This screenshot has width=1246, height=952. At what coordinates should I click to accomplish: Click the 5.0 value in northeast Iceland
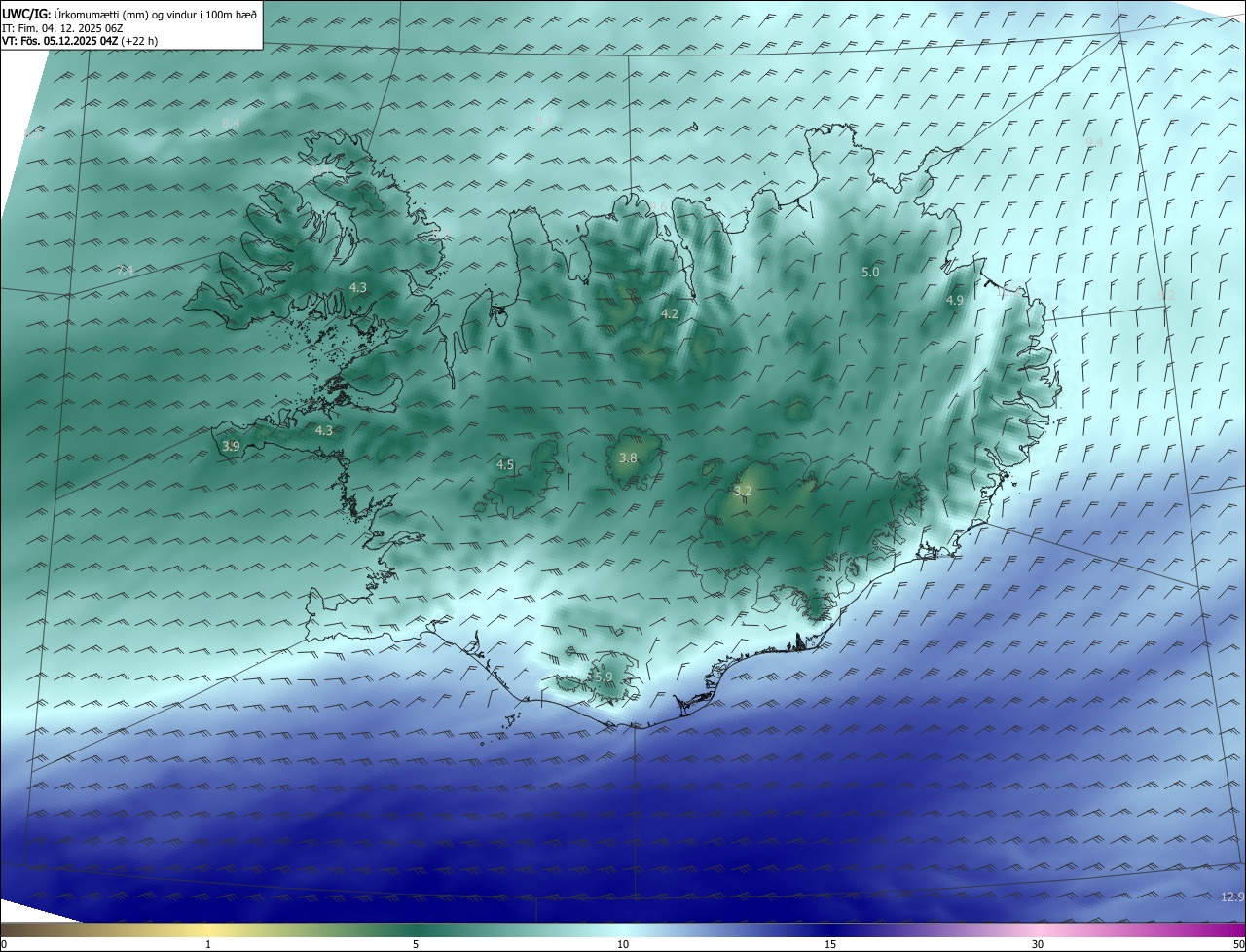pyautogui.click(x=870, y=273)
